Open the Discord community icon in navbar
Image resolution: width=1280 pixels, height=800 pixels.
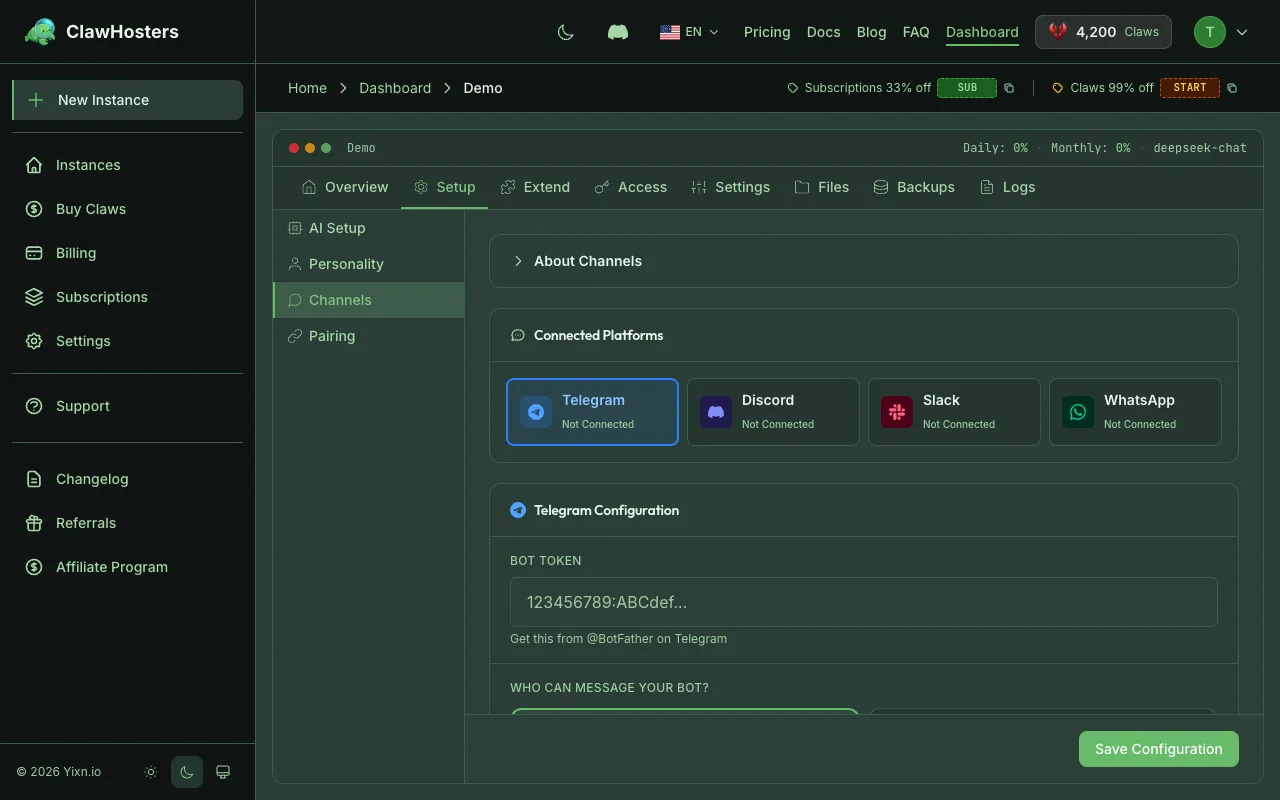pyautogui.click(x=617, y=31)
